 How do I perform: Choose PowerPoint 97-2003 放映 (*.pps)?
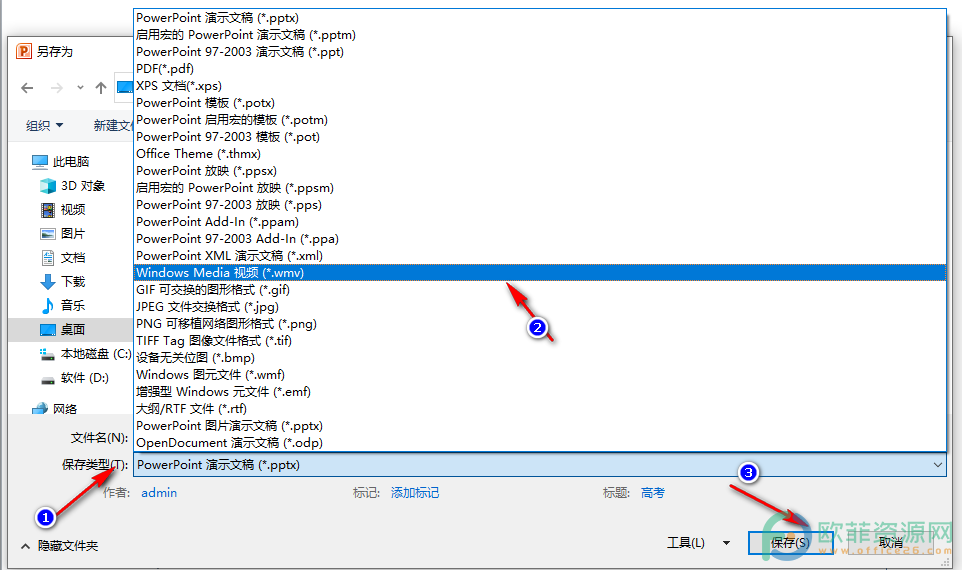(540, 205)
